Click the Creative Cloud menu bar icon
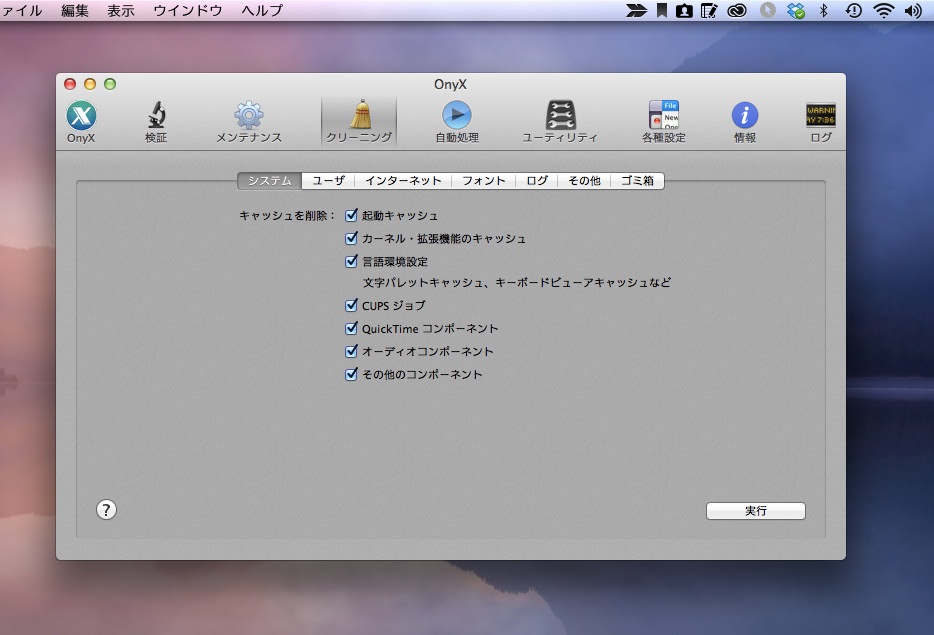This screenshot has height=635, width=934. [x=737, y=10]
